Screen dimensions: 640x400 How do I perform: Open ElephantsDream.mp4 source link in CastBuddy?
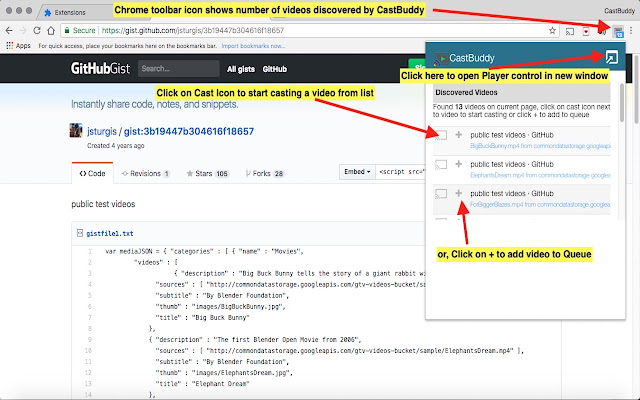(x=540, y=175)
